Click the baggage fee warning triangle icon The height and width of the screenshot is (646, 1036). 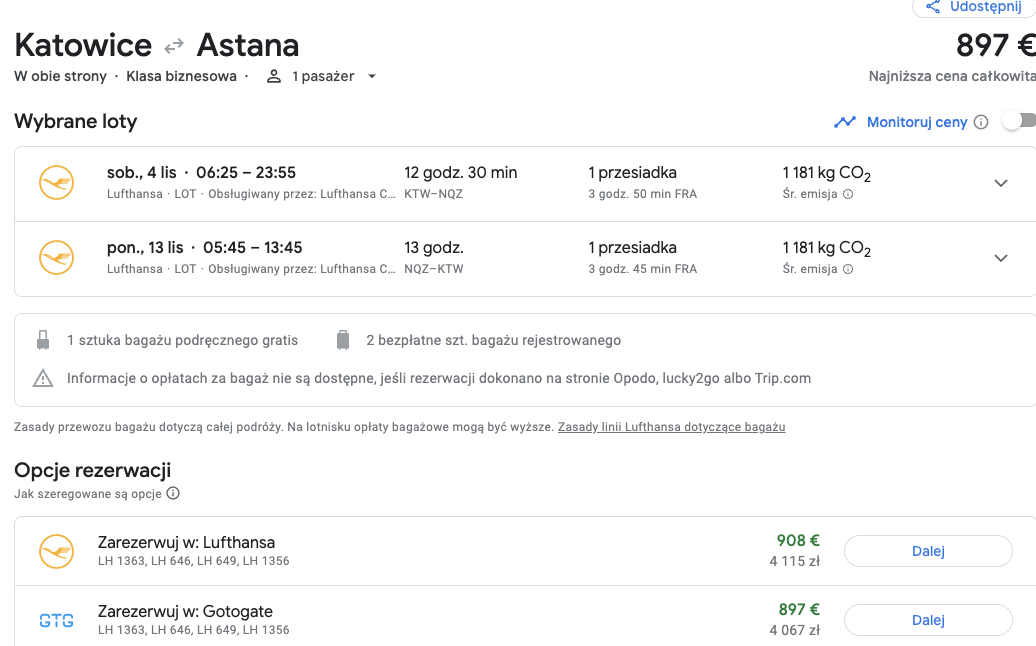(x=43, y=378)
